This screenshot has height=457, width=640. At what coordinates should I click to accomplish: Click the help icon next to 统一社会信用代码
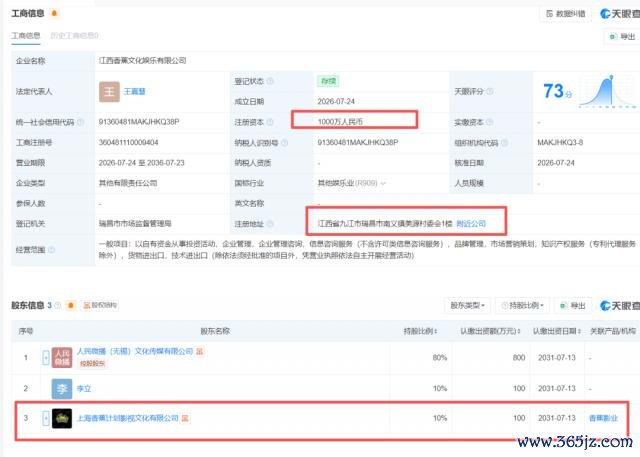80,122
